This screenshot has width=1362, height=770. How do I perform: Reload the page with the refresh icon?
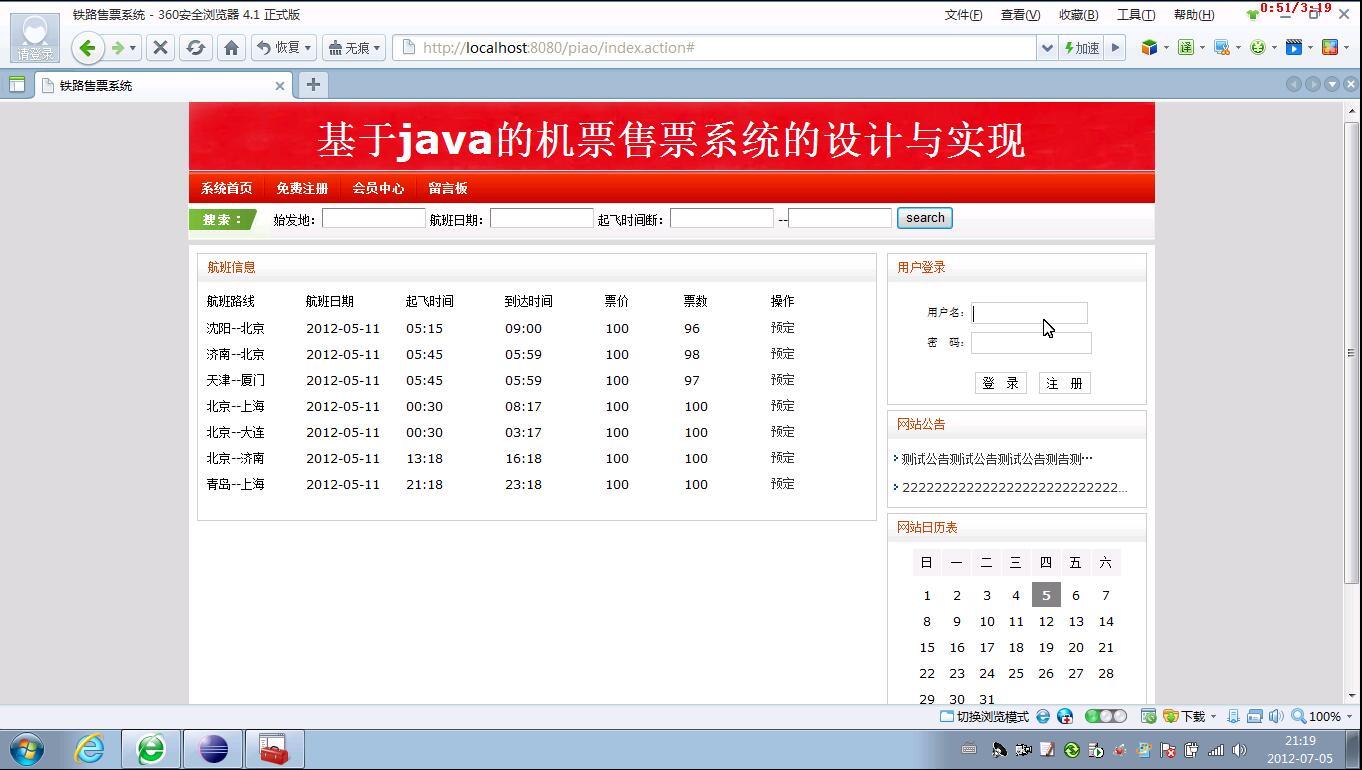196,48
